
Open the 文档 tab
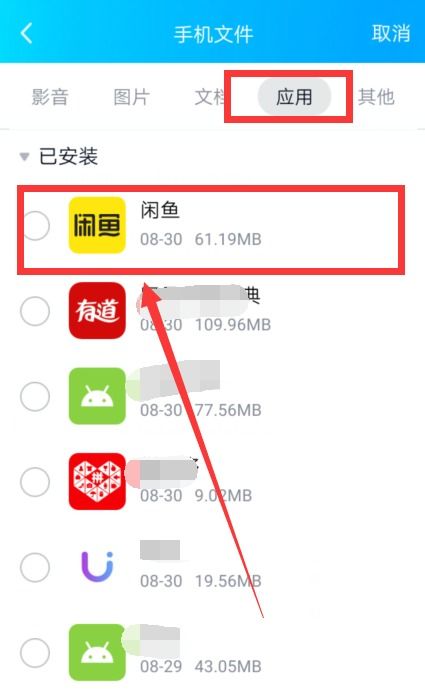(211, 97)
